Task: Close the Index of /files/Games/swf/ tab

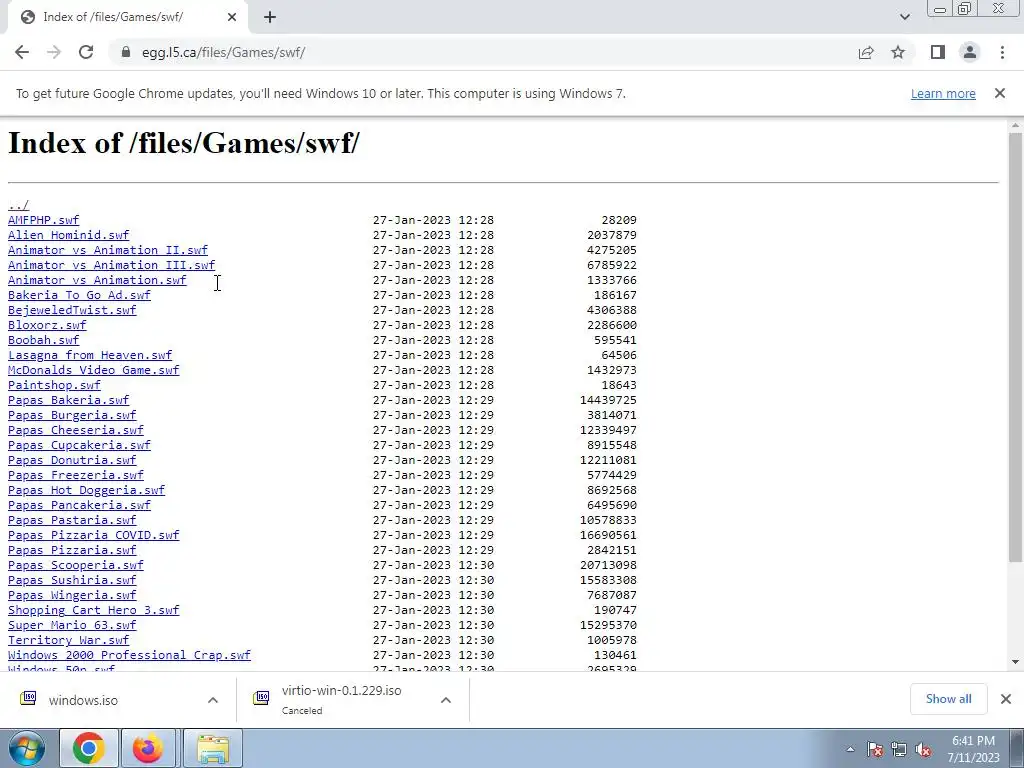Action: point(232,17)
